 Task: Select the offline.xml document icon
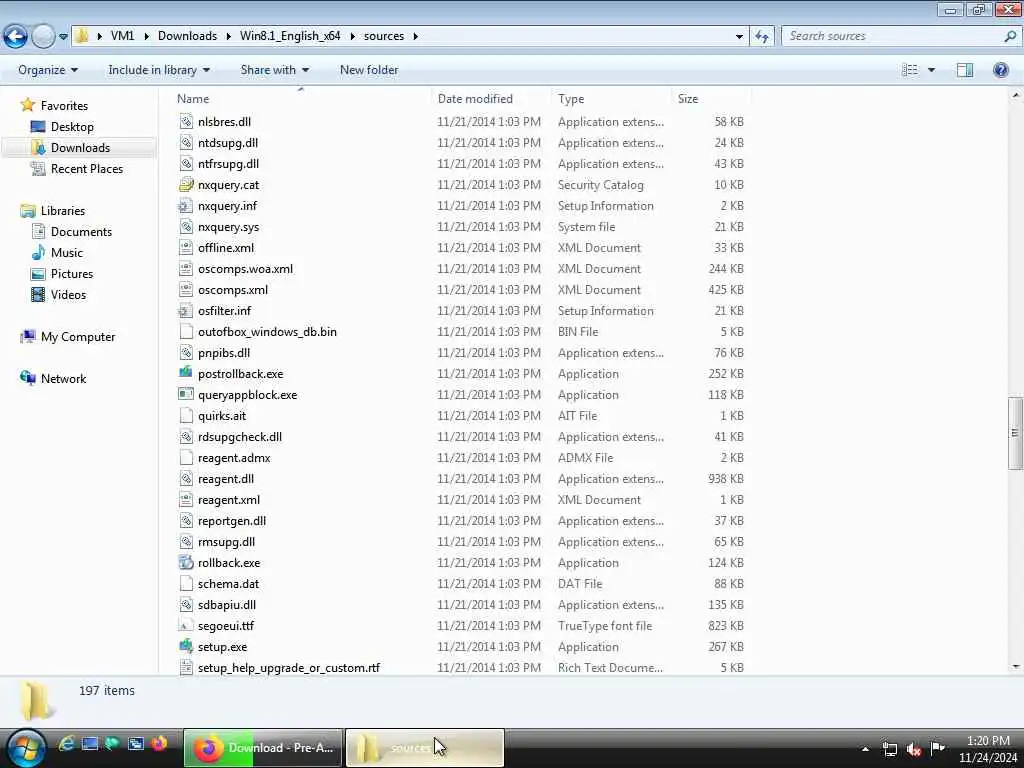point(186,248)
